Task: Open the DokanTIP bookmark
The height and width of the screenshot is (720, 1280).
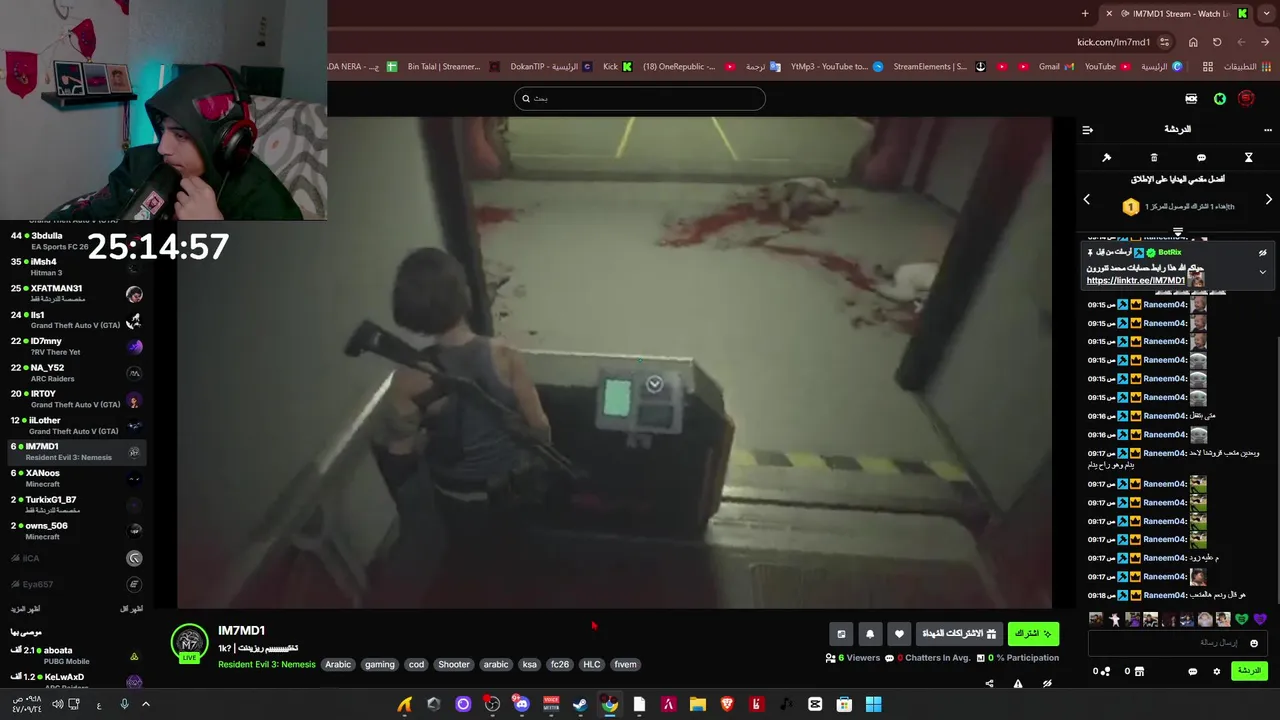Action: pyautogui.click(x=550, y=67)
